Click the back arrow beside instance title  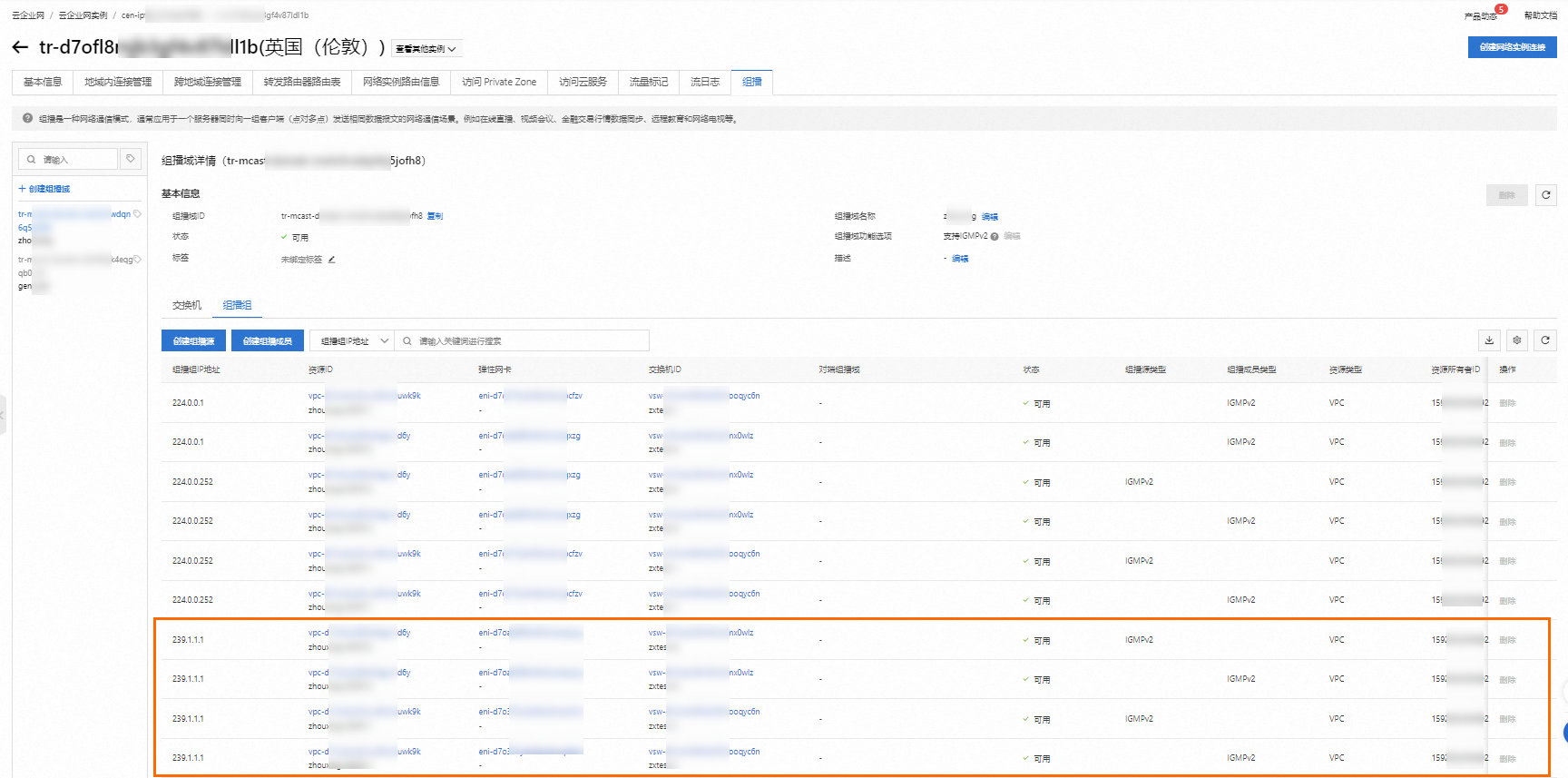[x=20, y=47]
